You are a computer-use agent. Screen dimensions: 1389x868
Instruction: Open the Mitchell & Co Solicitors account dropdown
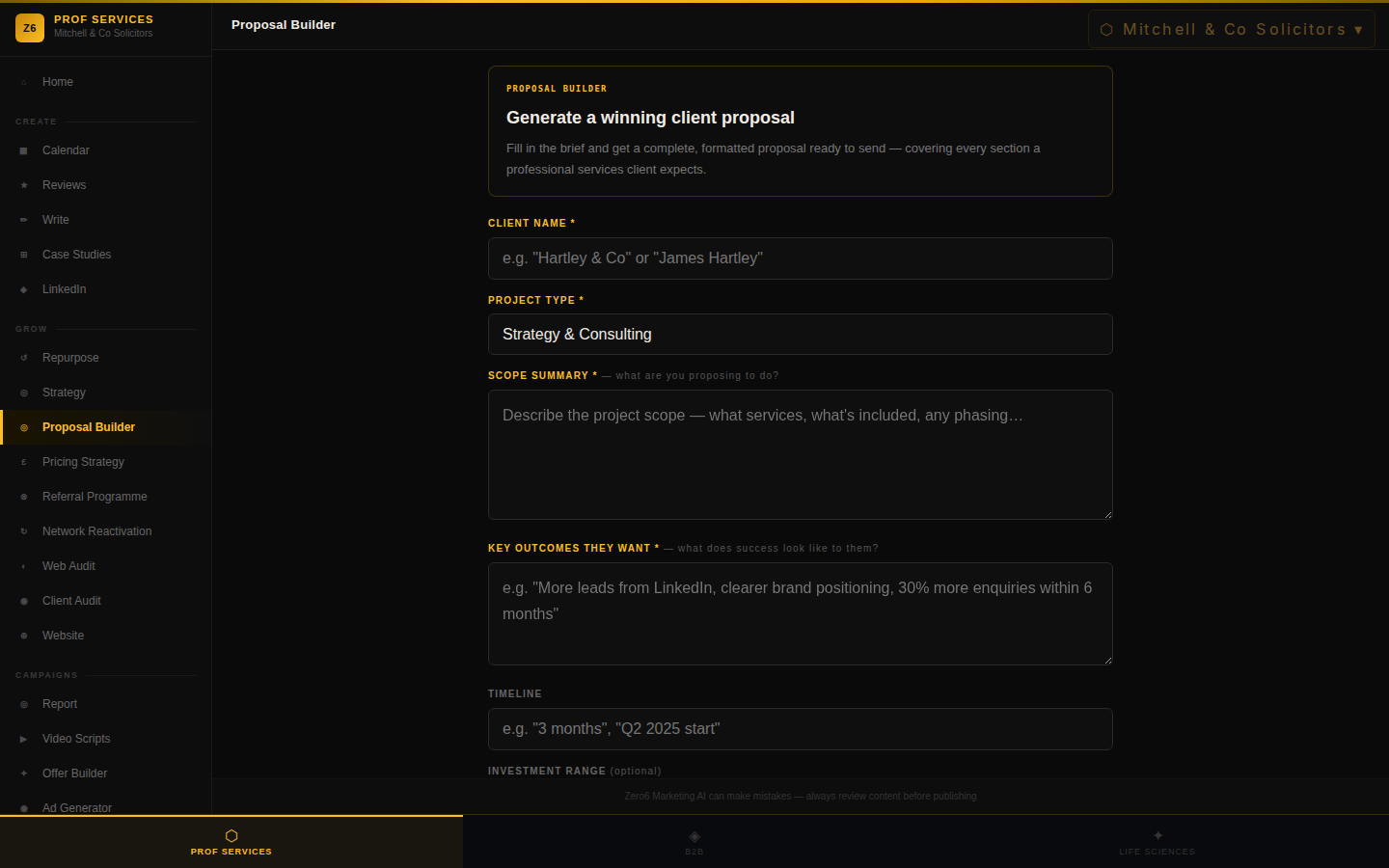pos(1232,29)
